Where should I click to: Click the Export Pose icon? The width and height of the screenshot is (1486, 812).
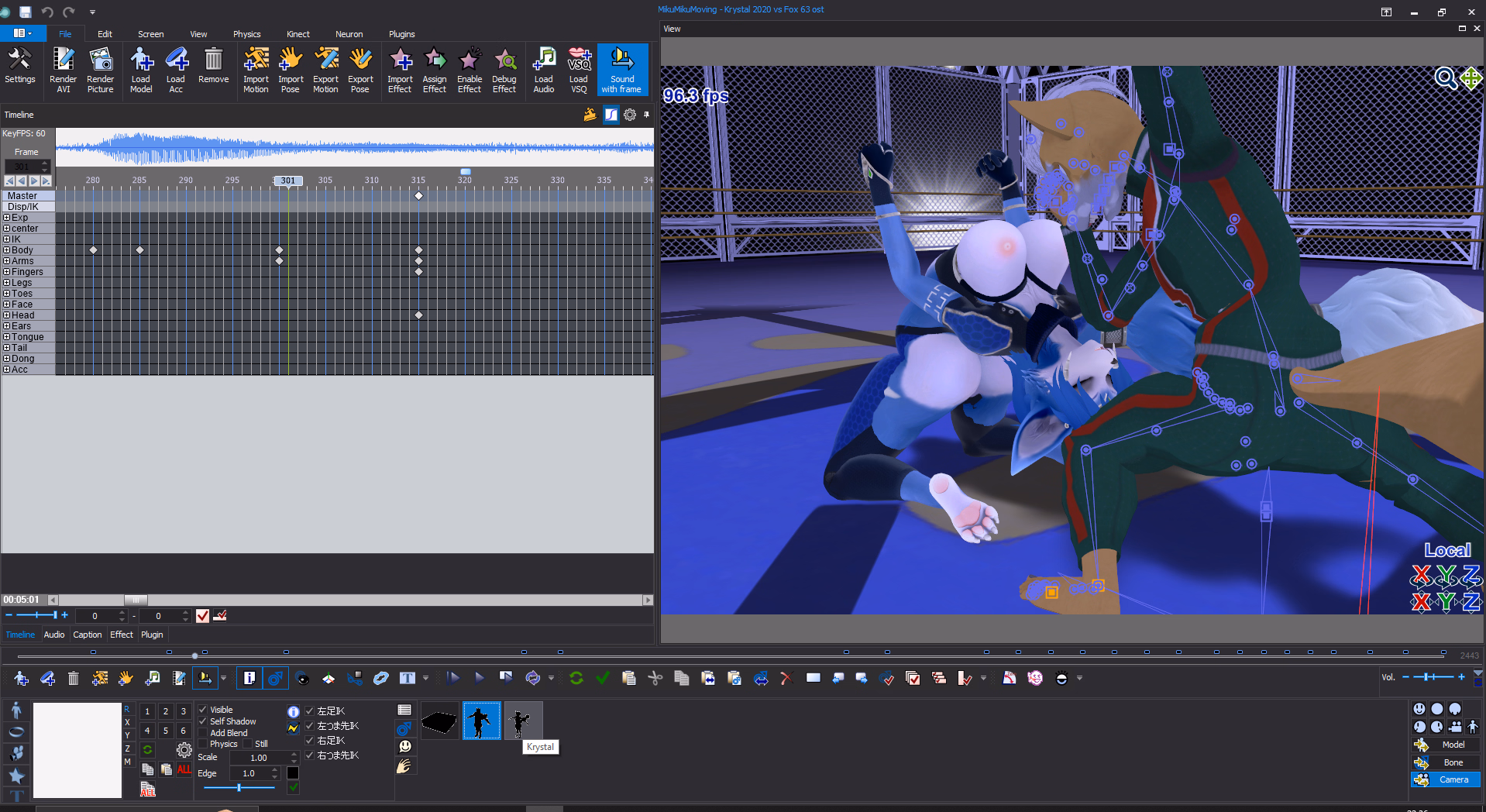(x=360, y=69)
